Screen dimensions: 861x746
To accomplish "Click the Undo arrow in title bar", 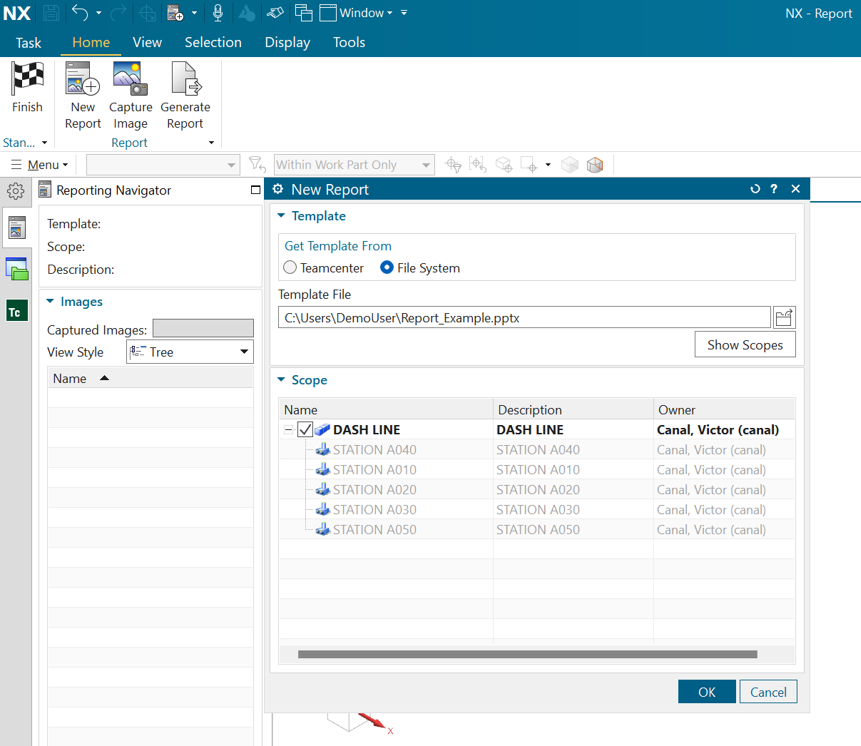I will point(79,13).
